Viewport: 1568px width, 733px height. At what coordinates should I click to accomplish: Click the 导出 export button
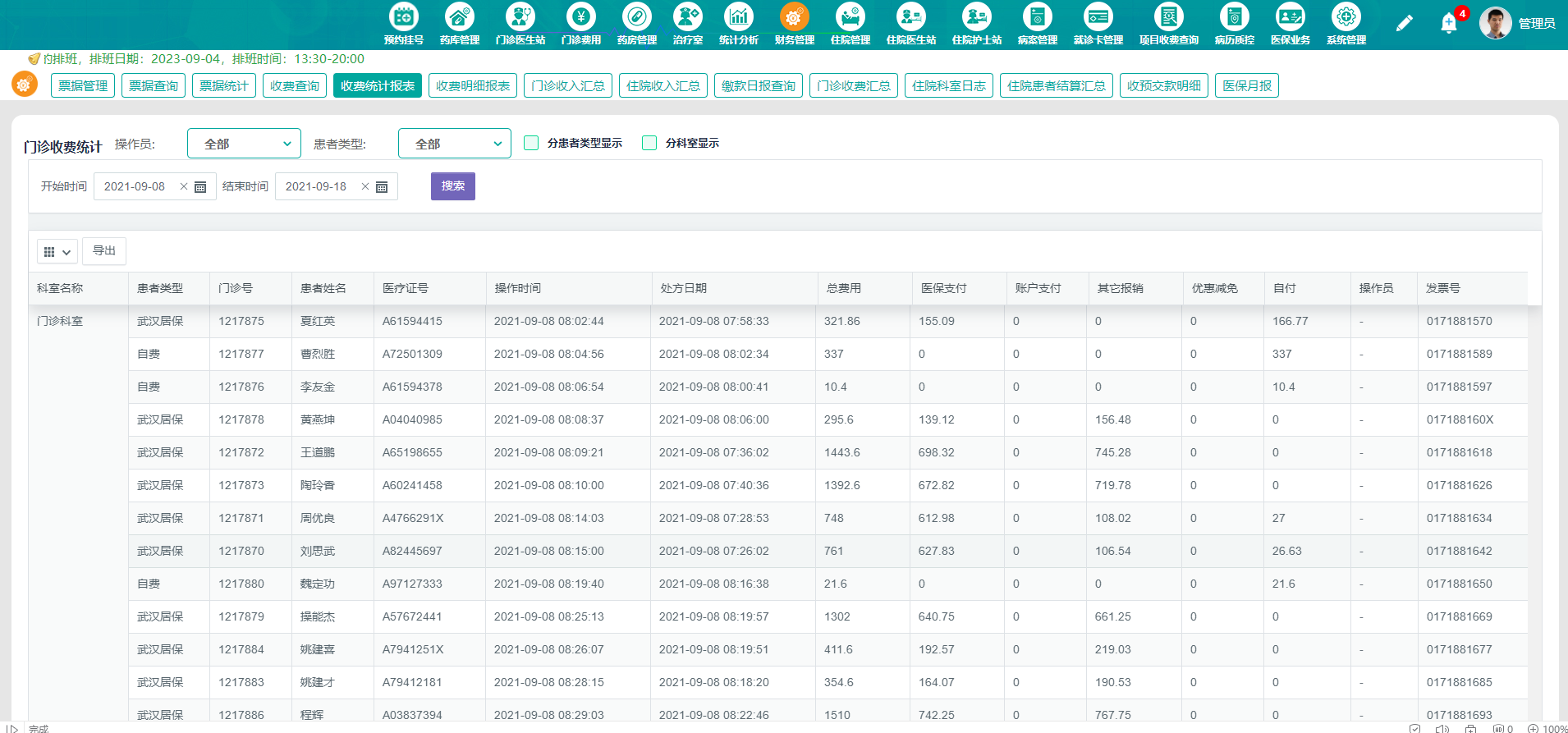click(x=104, y=251)
